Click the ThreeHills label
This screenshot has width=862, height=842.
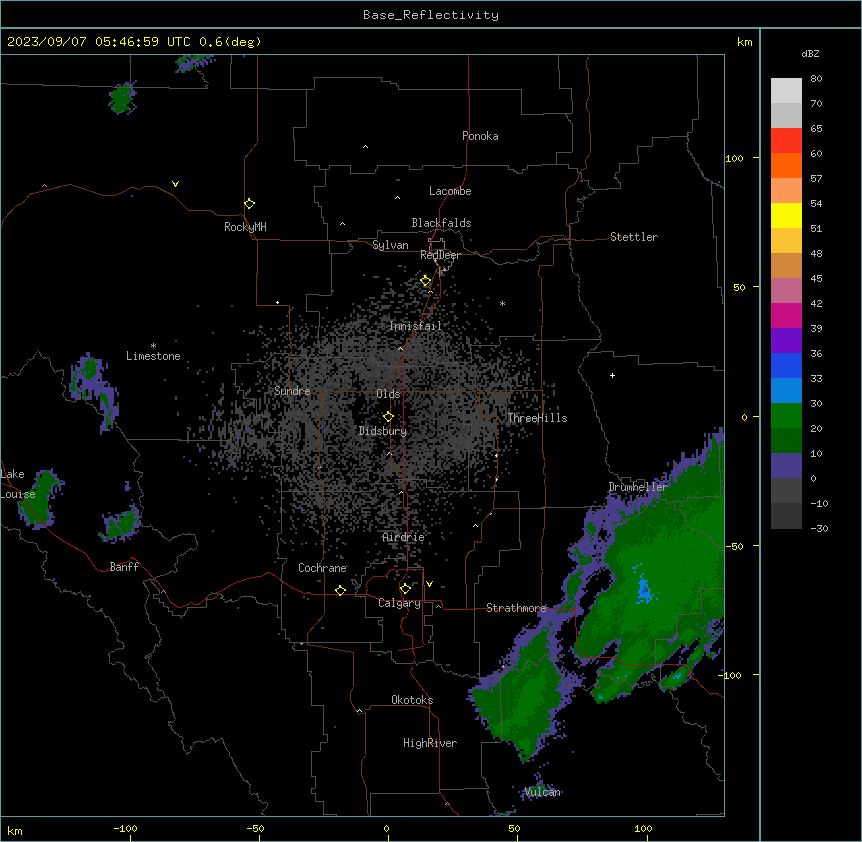(x=537, y=418)
